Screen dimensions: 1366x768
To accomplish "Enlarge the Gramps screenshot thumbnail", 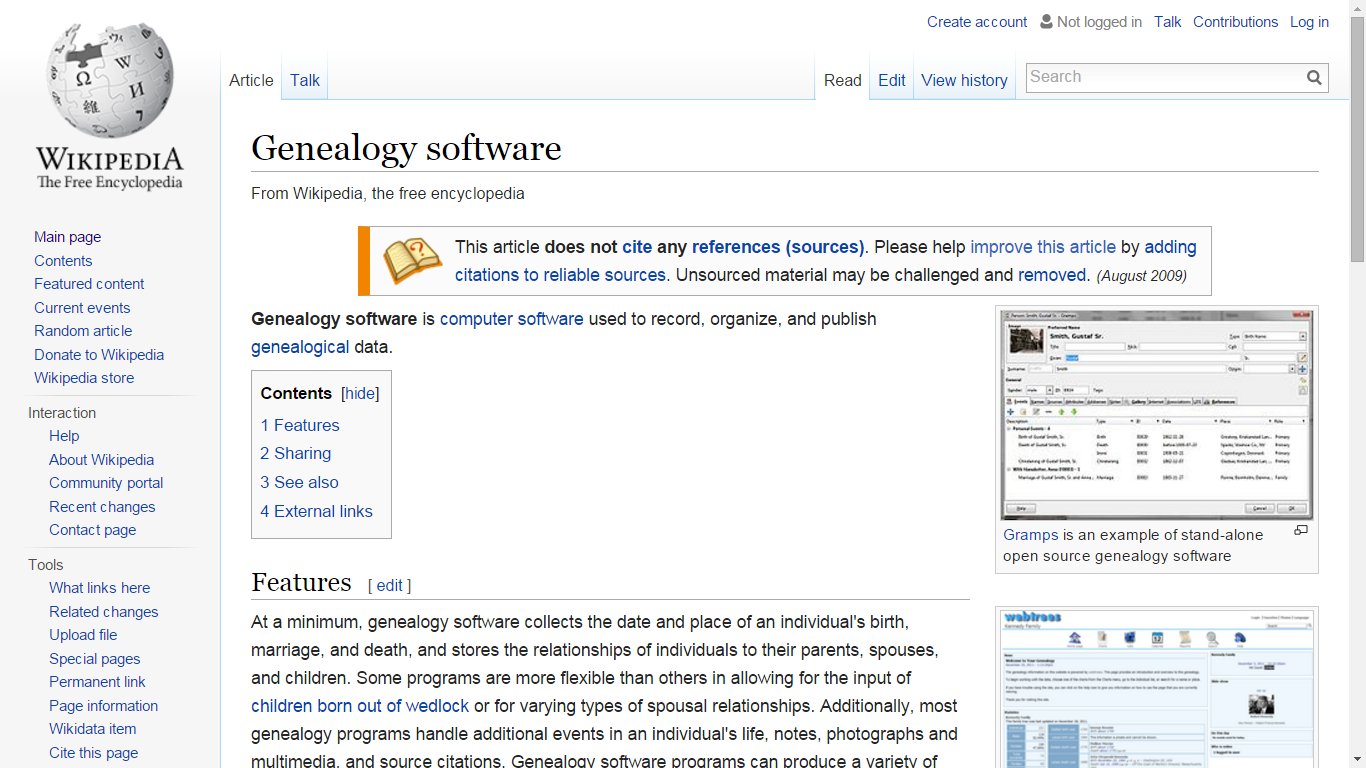I will [x=1301, y=530].
